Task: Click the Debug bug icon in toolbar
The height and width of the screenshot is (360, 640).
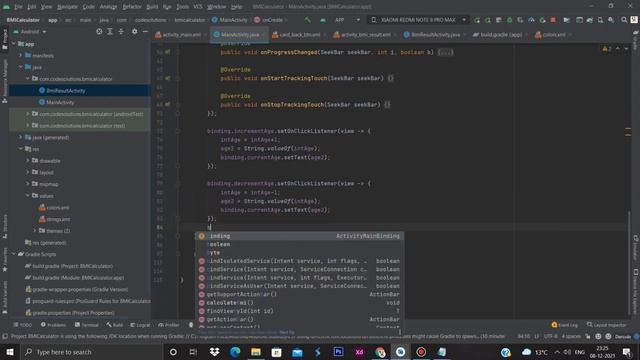Action: pyautogui.click(x=509, y=20)
